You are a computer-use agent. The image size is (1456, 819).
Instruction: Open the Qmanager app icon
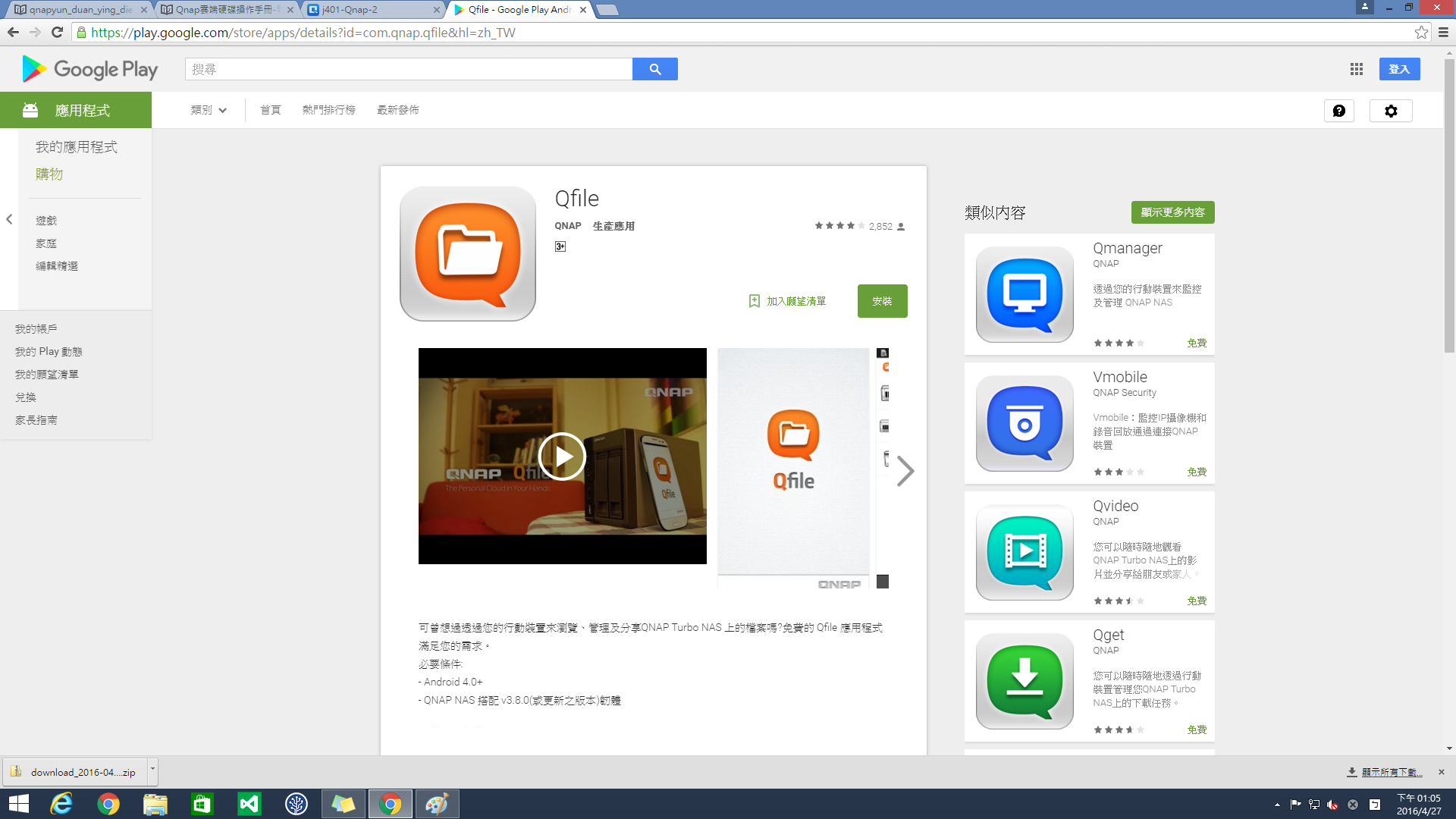pos(1024,294)
